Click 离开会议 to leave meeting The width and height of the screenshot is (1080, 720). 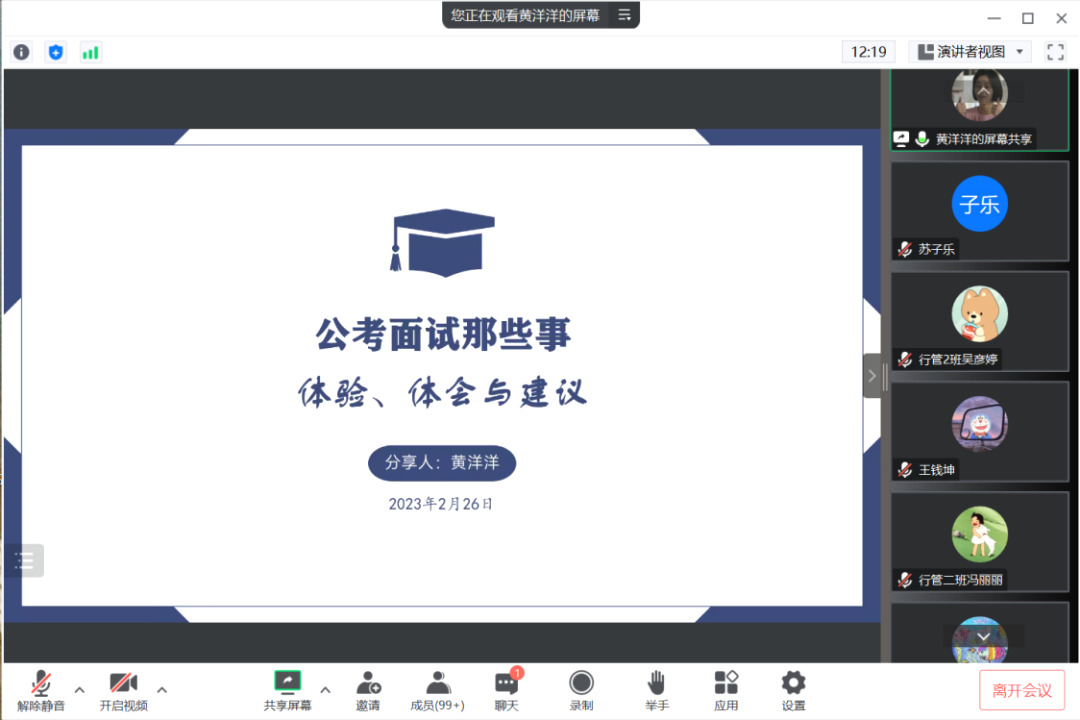click(x=1021, y=690)
